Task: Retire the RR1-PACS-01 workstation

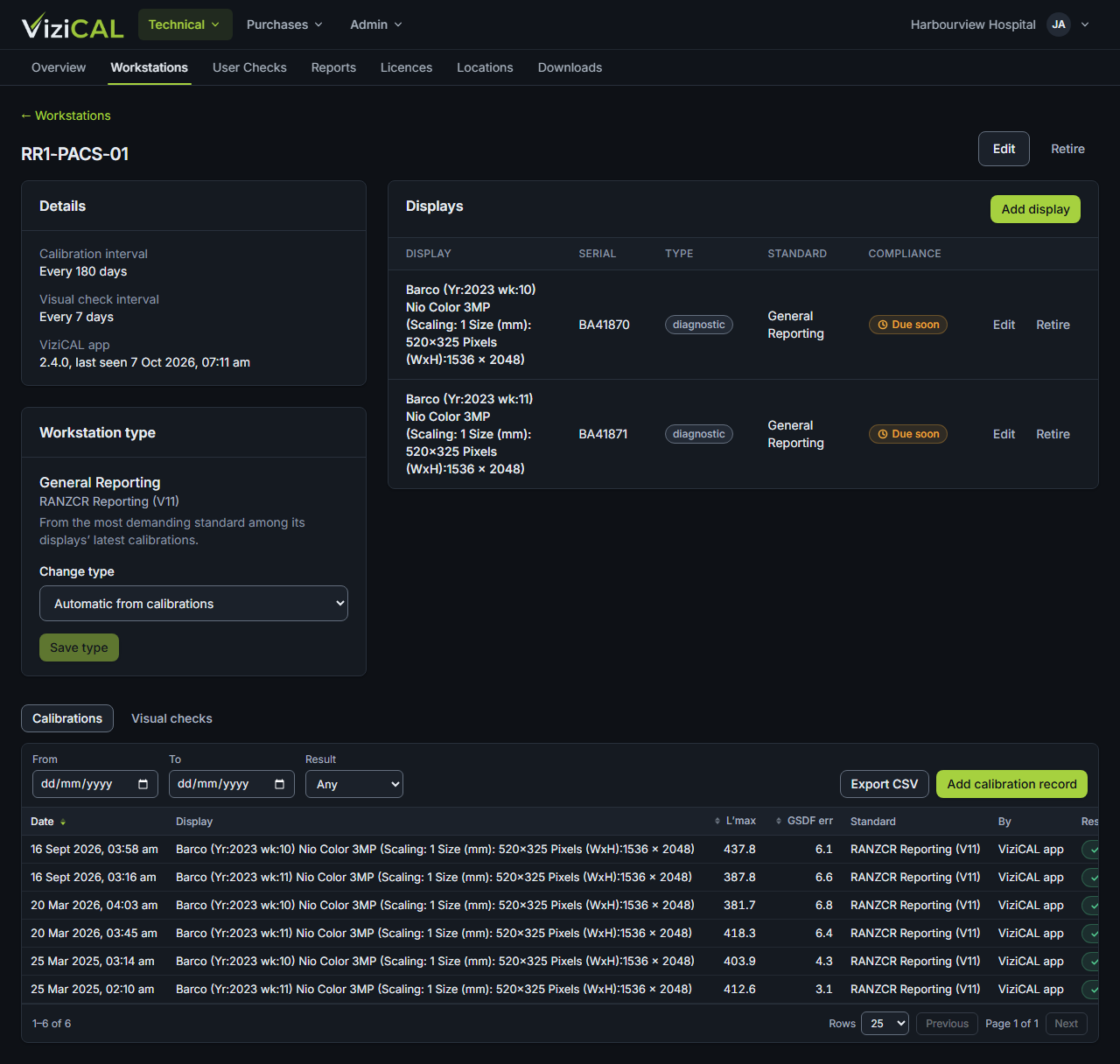Action: click(1067, 149)
